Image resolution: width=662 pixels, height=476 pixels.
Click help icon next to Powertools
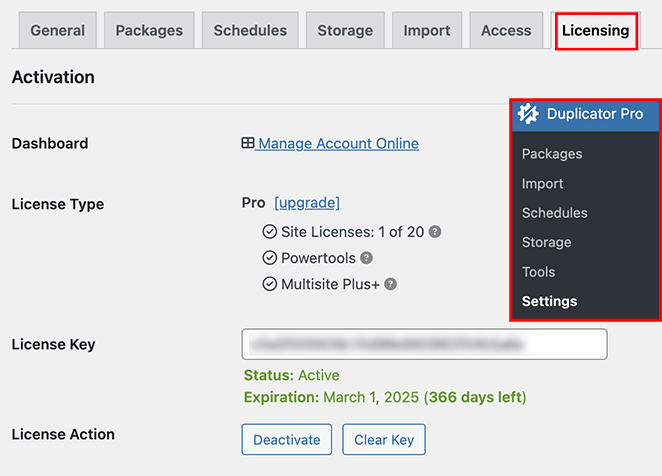tap(367, 258)
